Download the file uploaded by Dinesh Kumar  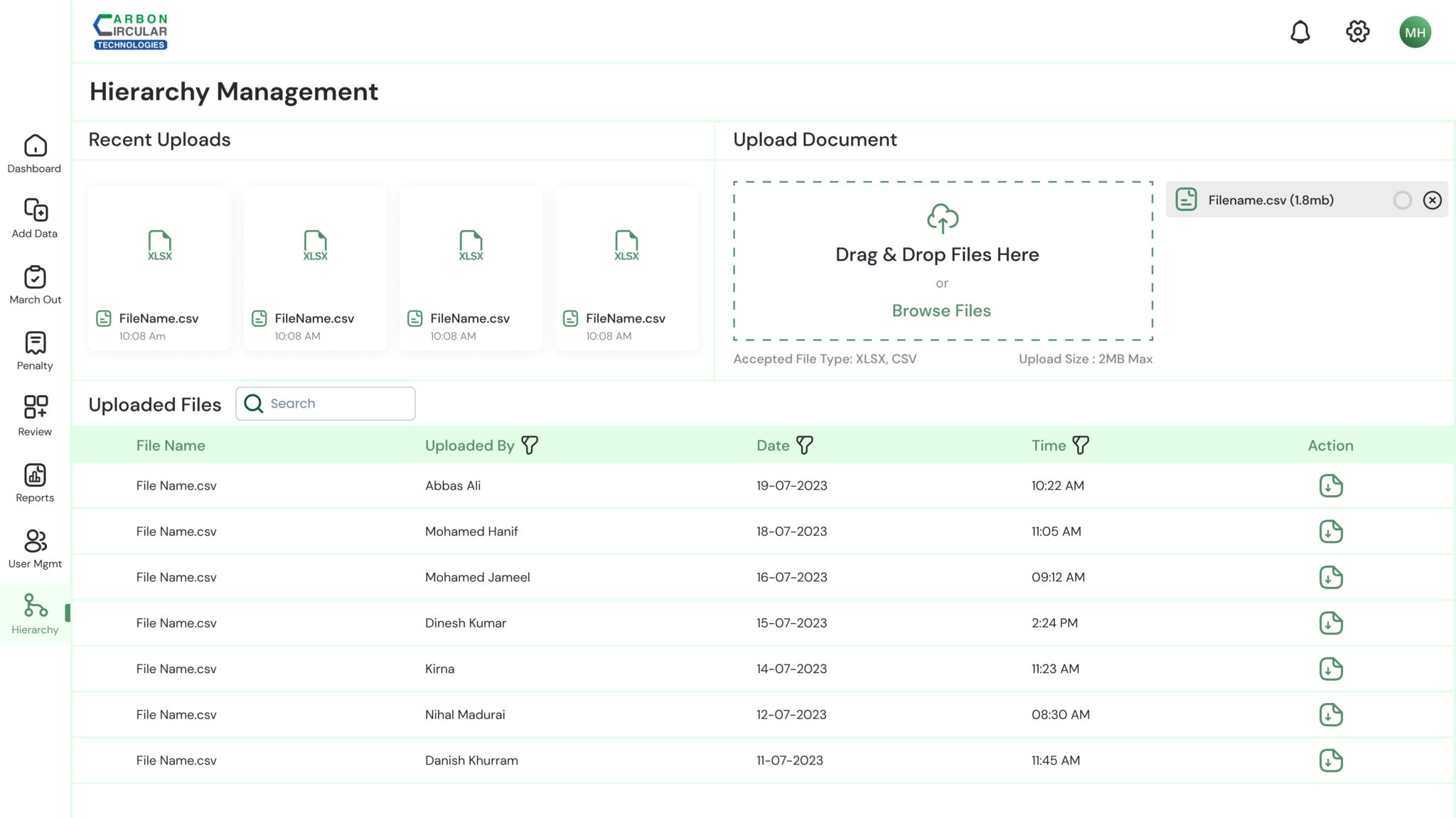1330,623
